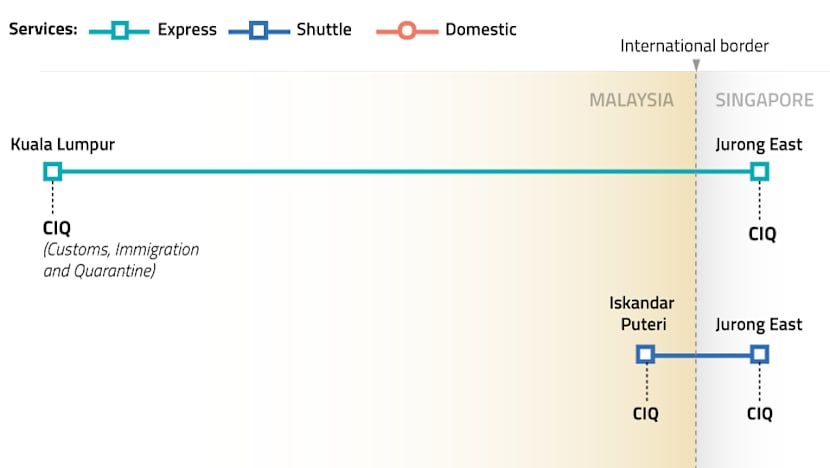Click the "Services:" legend heading
The width and height of the screenshot is (830, 468).
[43, 30]
